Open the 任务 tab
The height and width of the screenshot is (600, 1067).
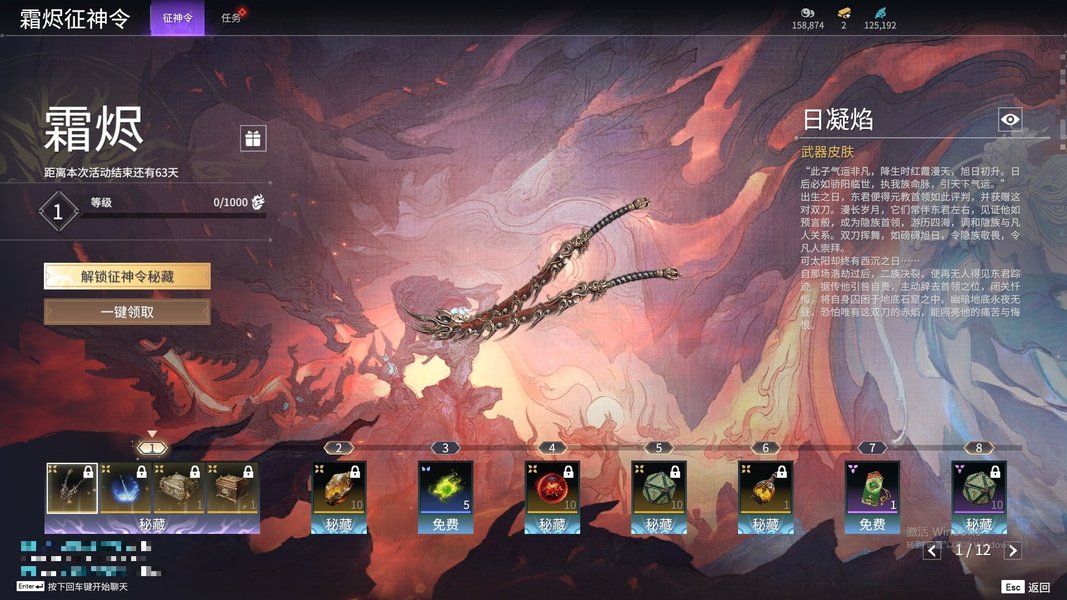[x=231, y=18]
